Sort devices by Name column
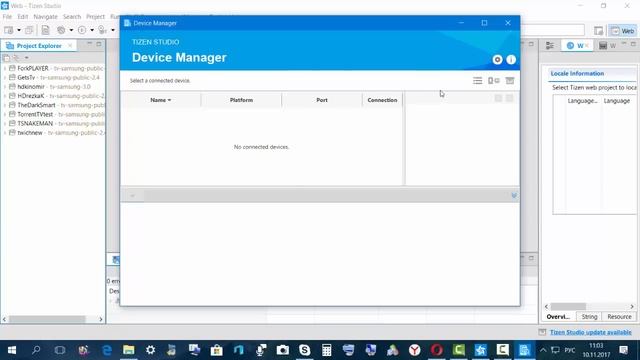This screenshot has width=640, height=360. (x=160, y=100)
